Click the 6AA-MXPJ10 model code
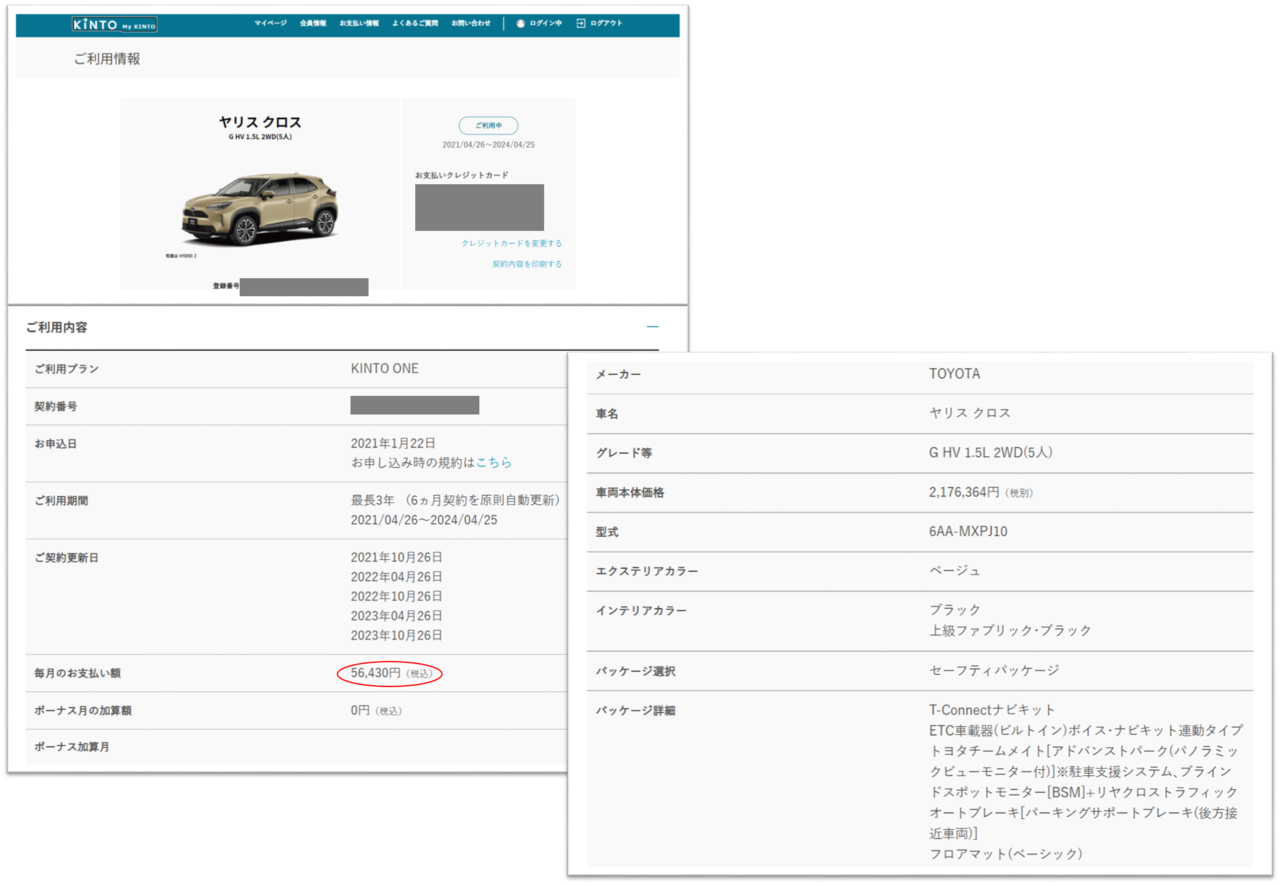Screen dimensions: 1280x885 pyautogui.click(x=968, y=531)
